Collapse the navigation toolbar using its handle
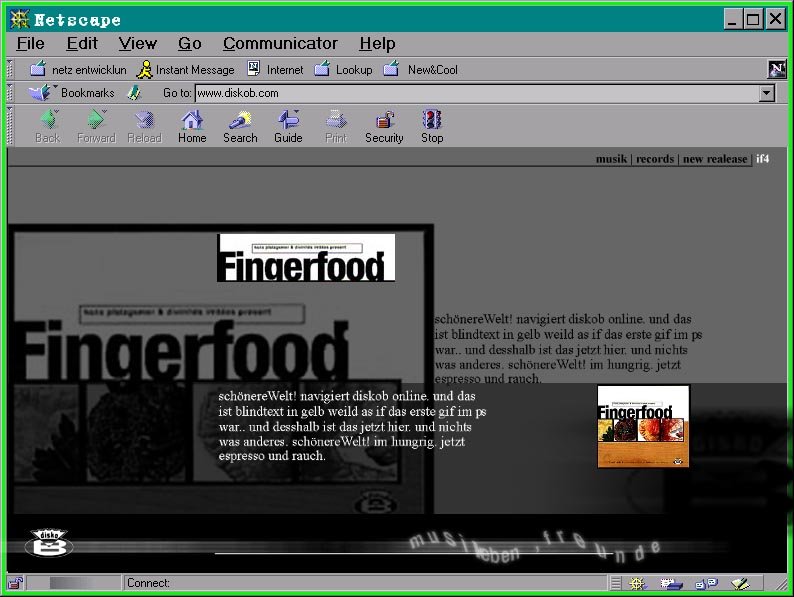The width and height of the screenshot is (794, 597). (11, 126)
